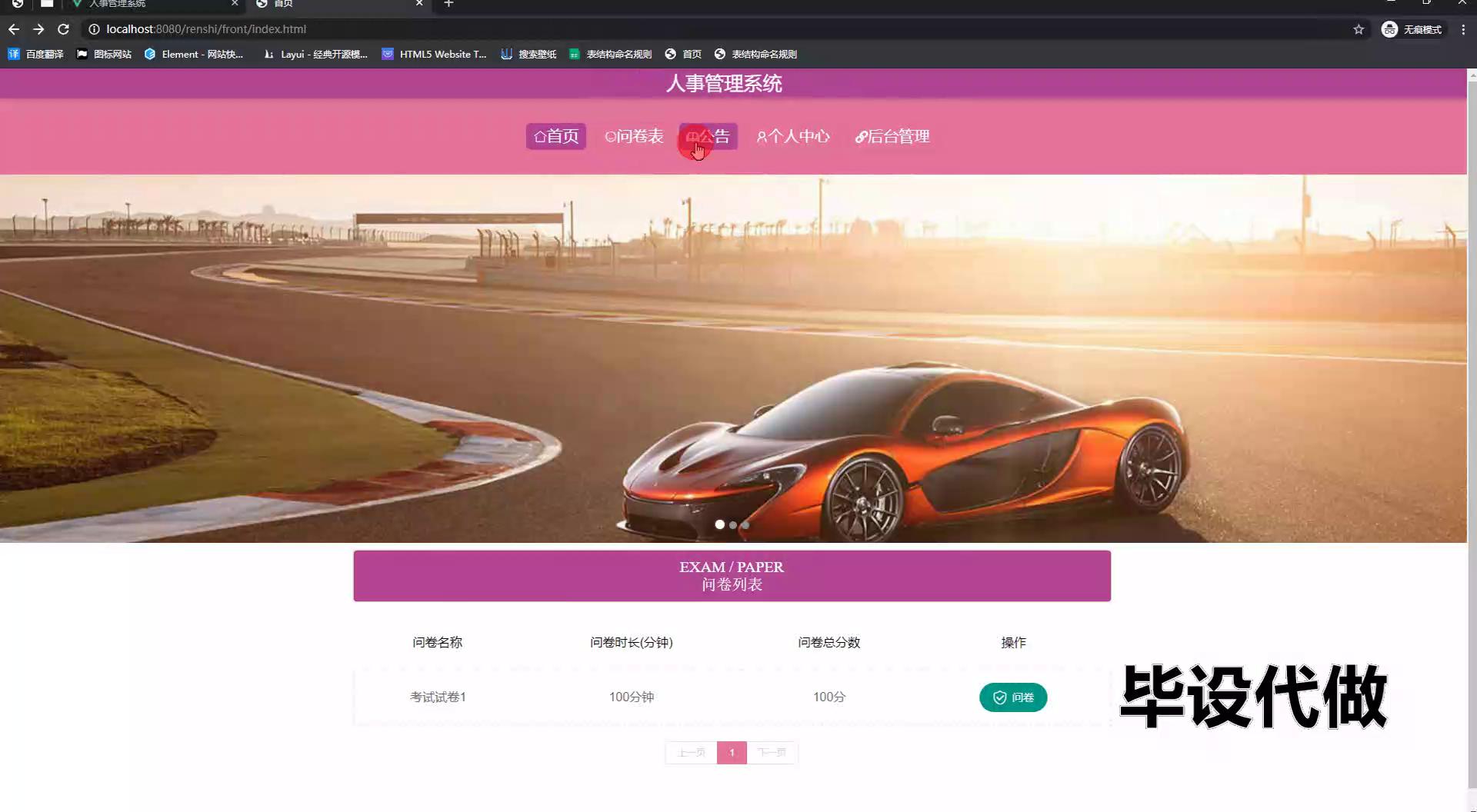Click the browser forward arrow

[x=38, y=29]
